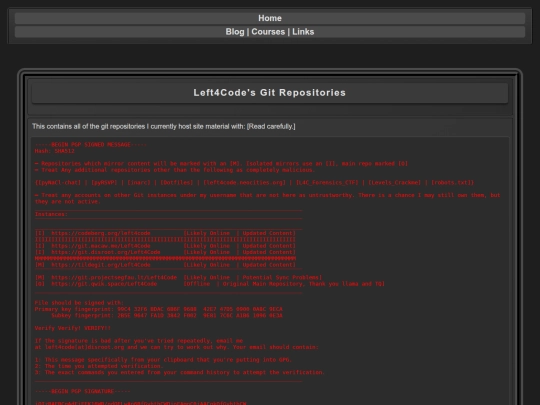Click the git.qwik.space/Left4Code URL
The width and height of the screenshot is (540, 405).
coord(104,284)
